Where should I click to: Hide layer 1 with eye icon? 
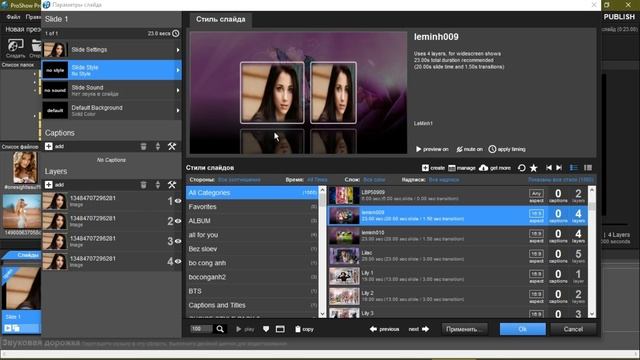[178, 201]
